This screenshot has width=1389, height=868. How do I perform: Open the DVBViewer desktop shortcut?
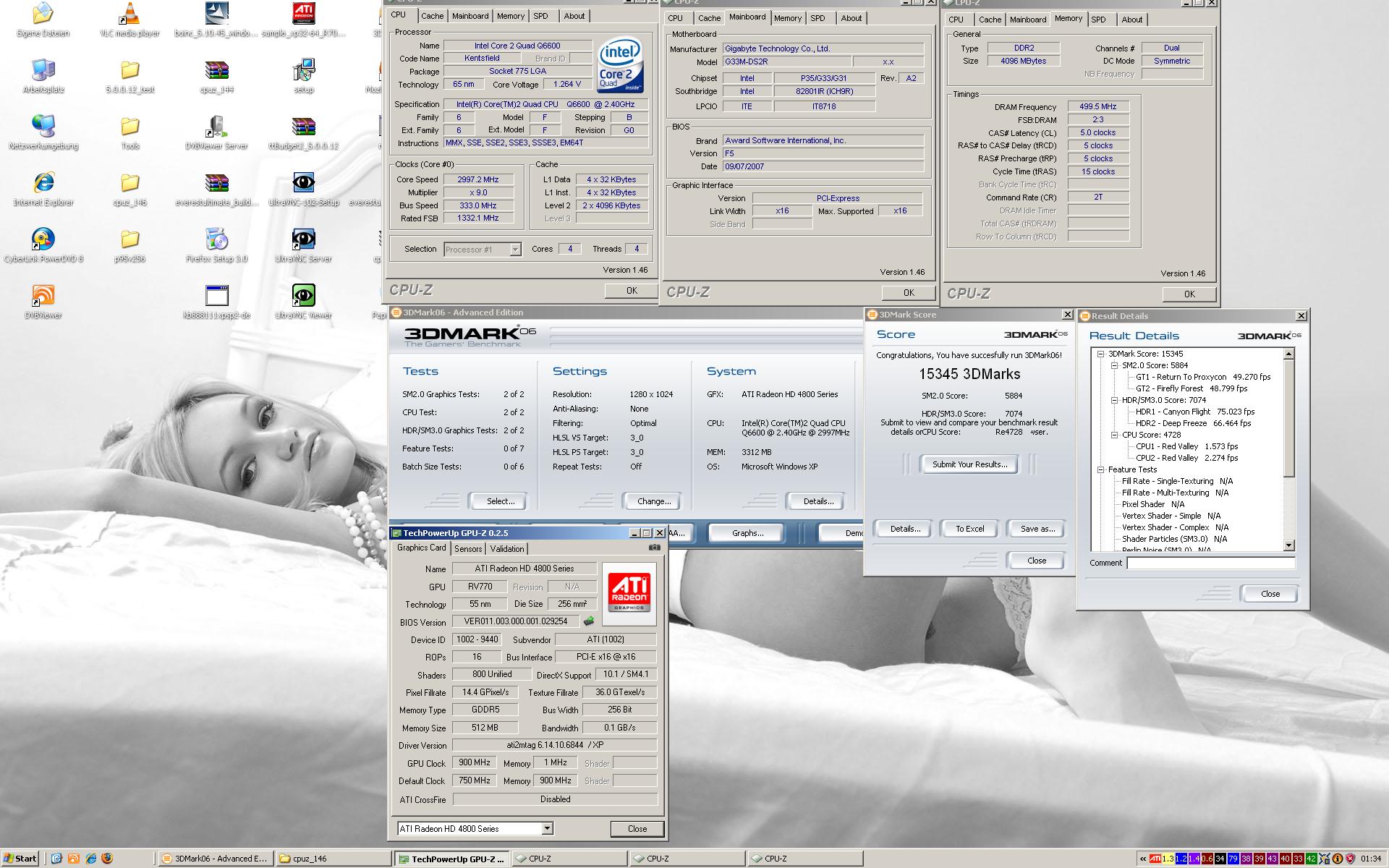click(43, 302)
